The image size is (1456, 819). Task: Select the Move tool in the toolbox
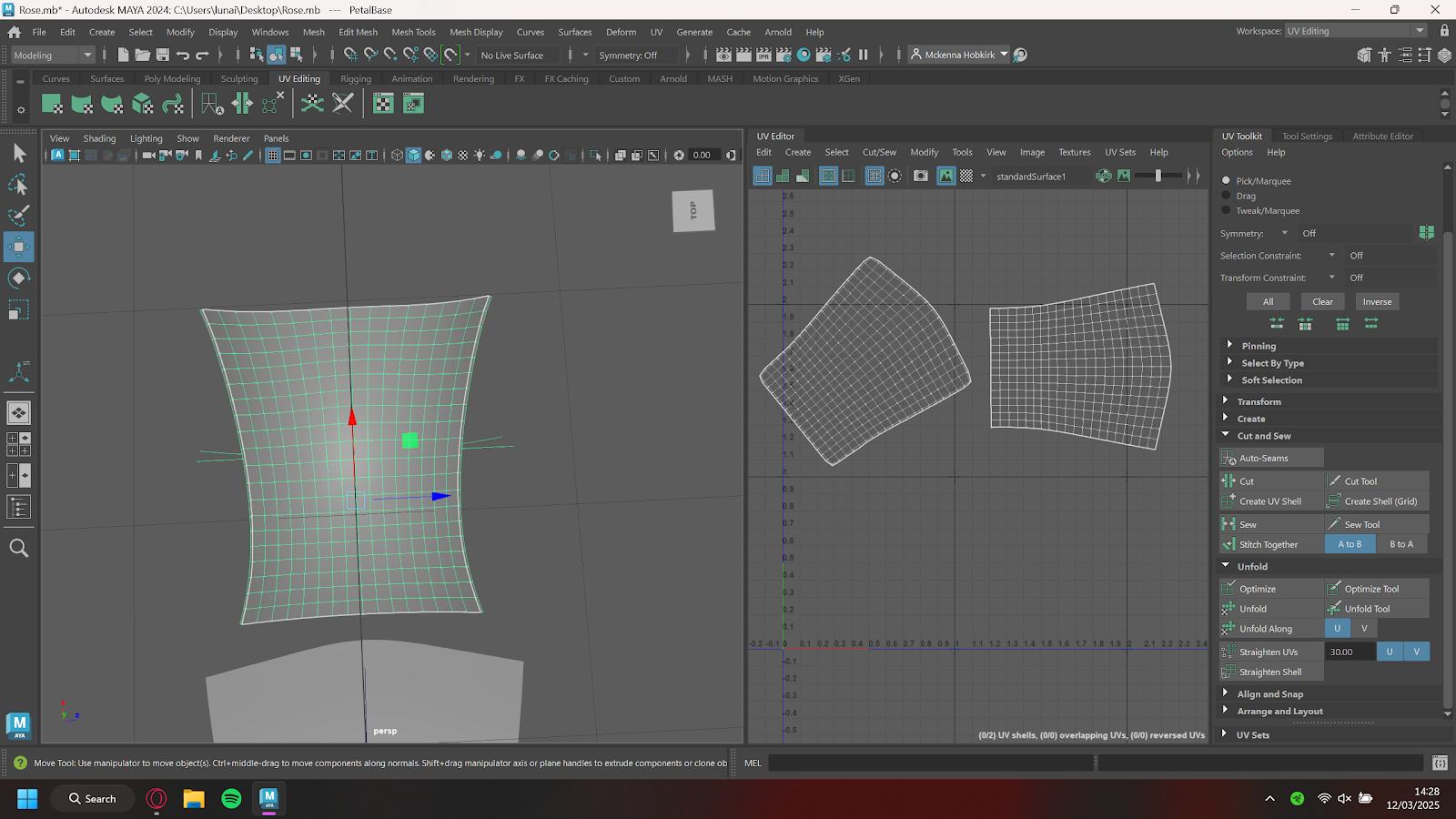18,247
